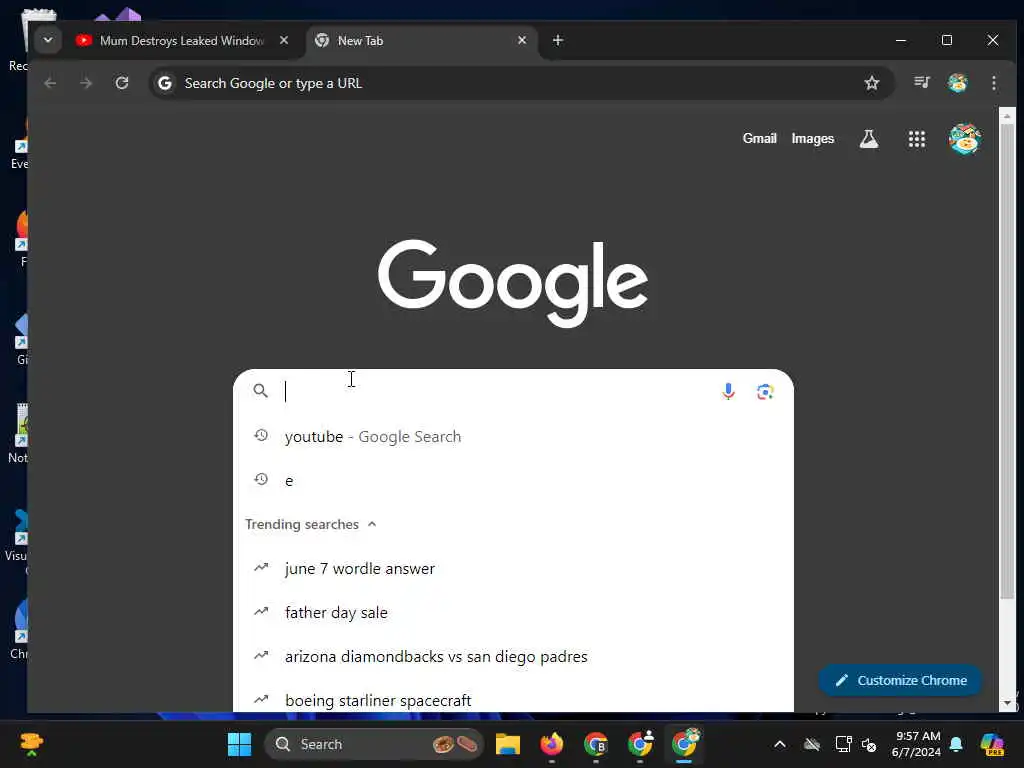This screenshot has width=1024, height=768.
Task: Close the Mum Destroys Leaked Windows tab
Action: click(x=284, y=40)
